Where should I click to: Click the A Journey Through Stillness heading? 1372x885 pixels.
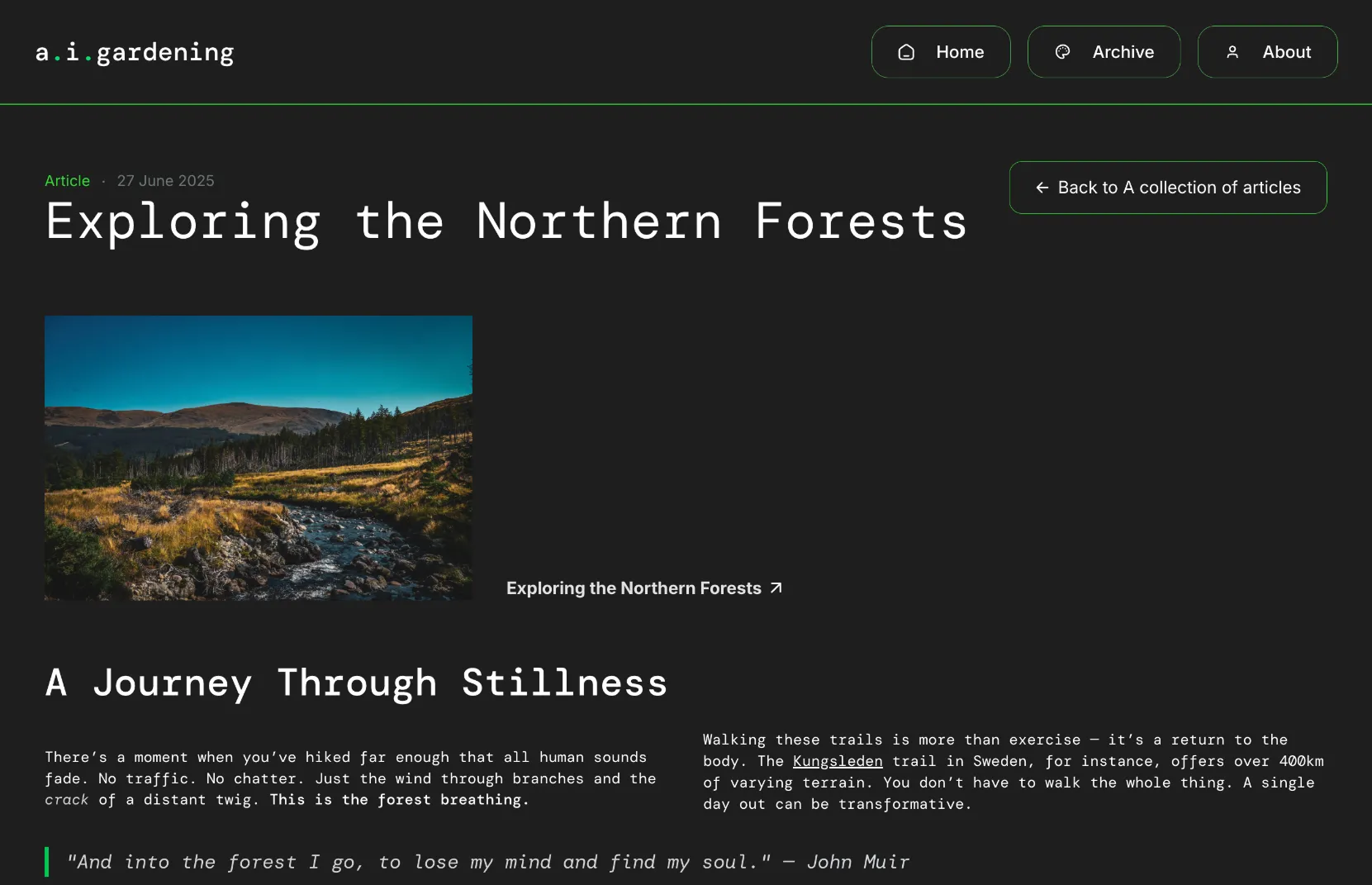tap(356, 683)
